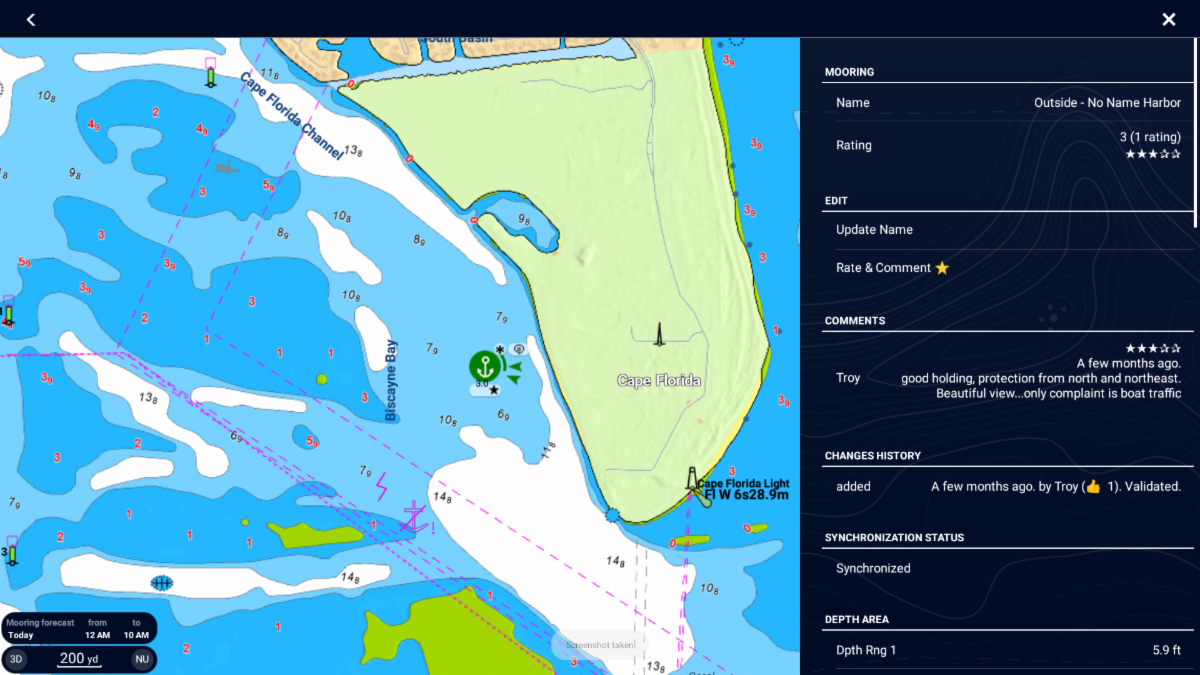The height and width of the screenshot is (675, 1200).
Task: Click the green beacon near Cape Florida Channel
Action: [210, 73]
